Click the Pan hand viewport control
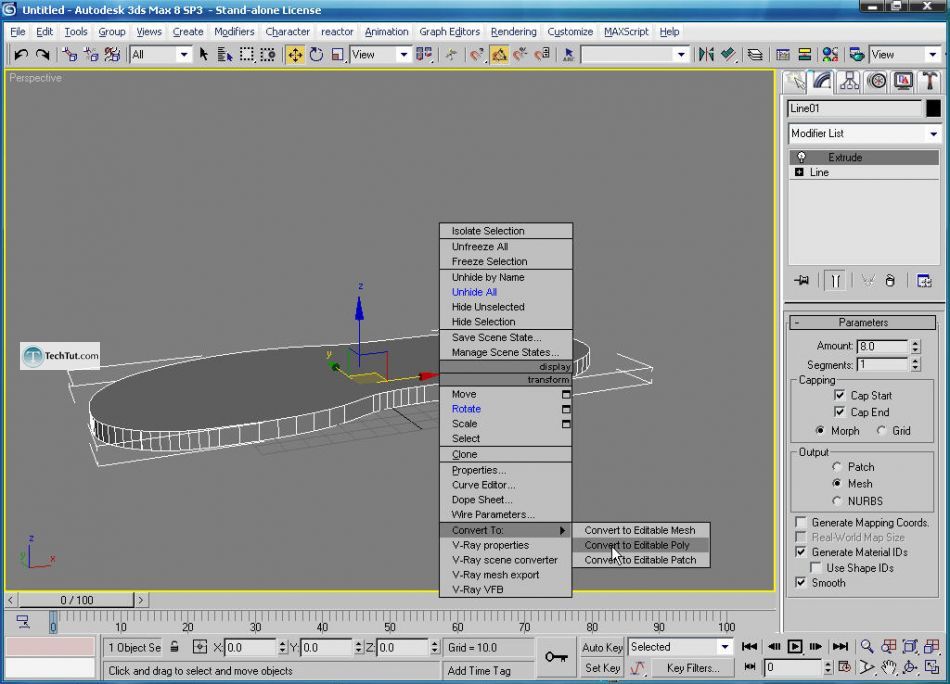Image resolution: width=950 pixels, height=684 pixels. (x=888, y=668)
